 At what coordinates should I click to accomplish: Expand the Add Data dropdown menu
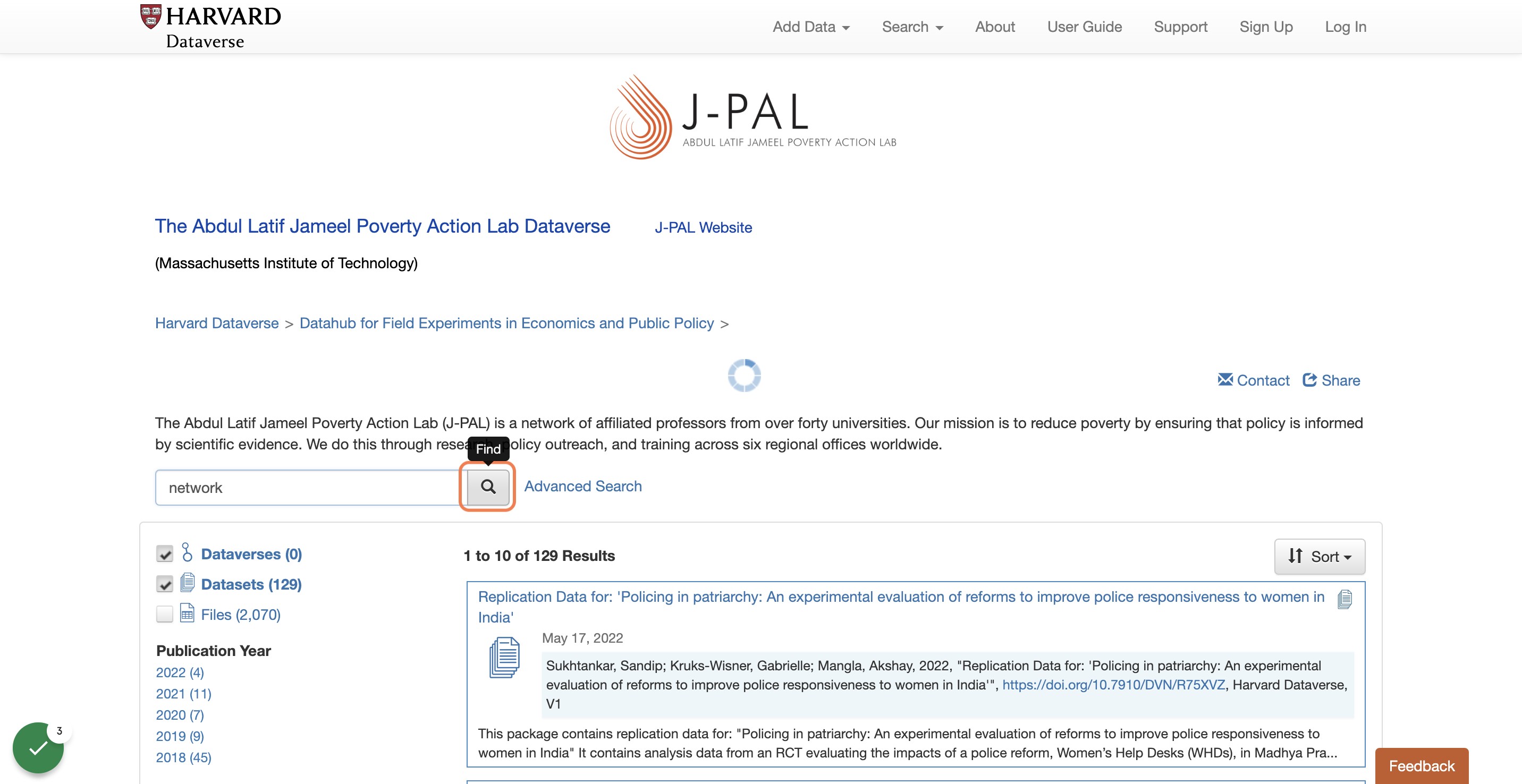point(810,27)
